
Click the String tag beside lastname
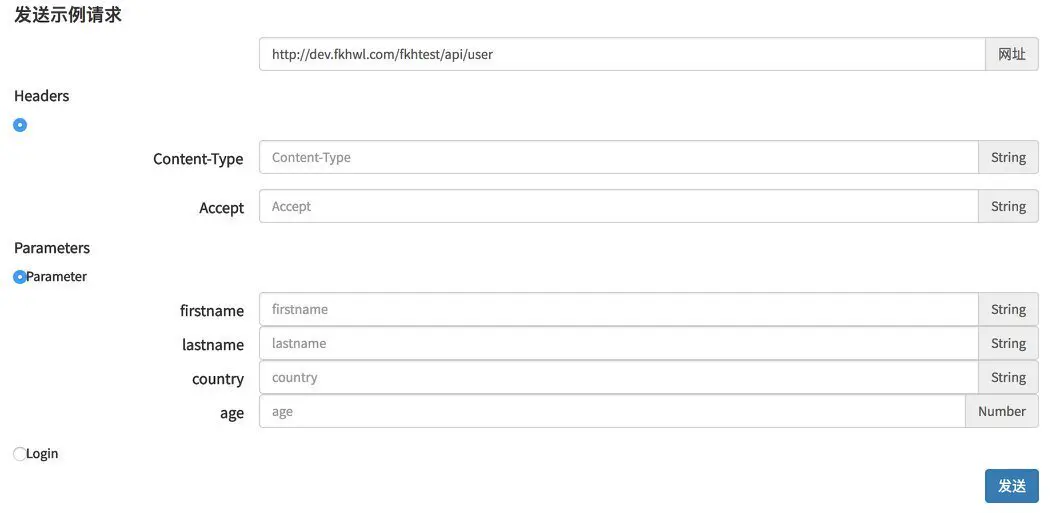1008,343
